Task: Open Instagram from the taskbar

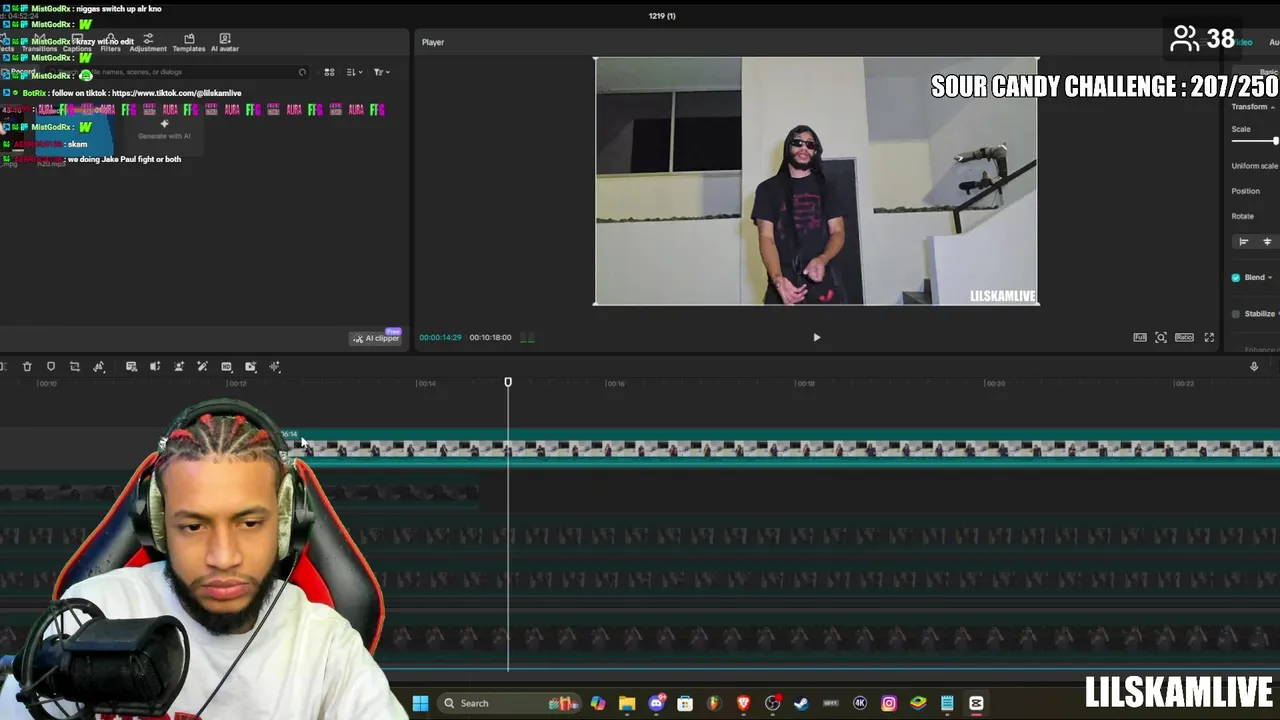Action: pos(889,703)
